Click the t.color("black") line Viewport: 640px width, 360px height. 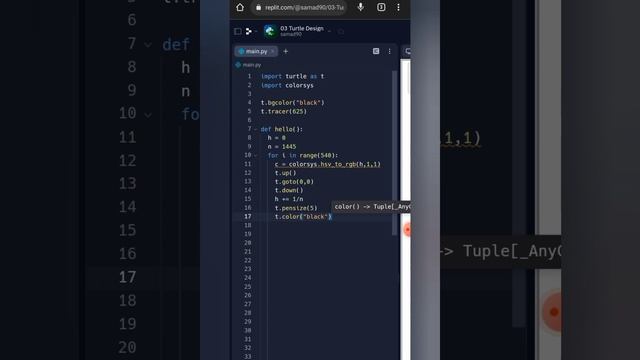(303, 216)
